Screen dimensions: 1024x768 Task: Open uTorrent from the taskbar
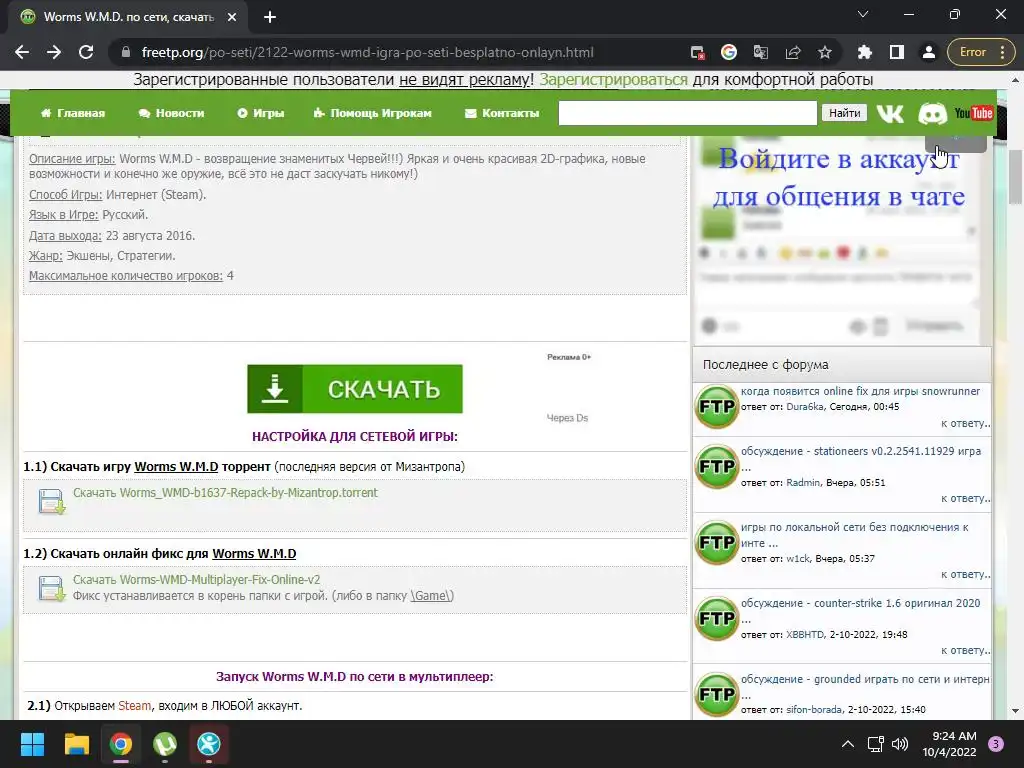[165, 744]
